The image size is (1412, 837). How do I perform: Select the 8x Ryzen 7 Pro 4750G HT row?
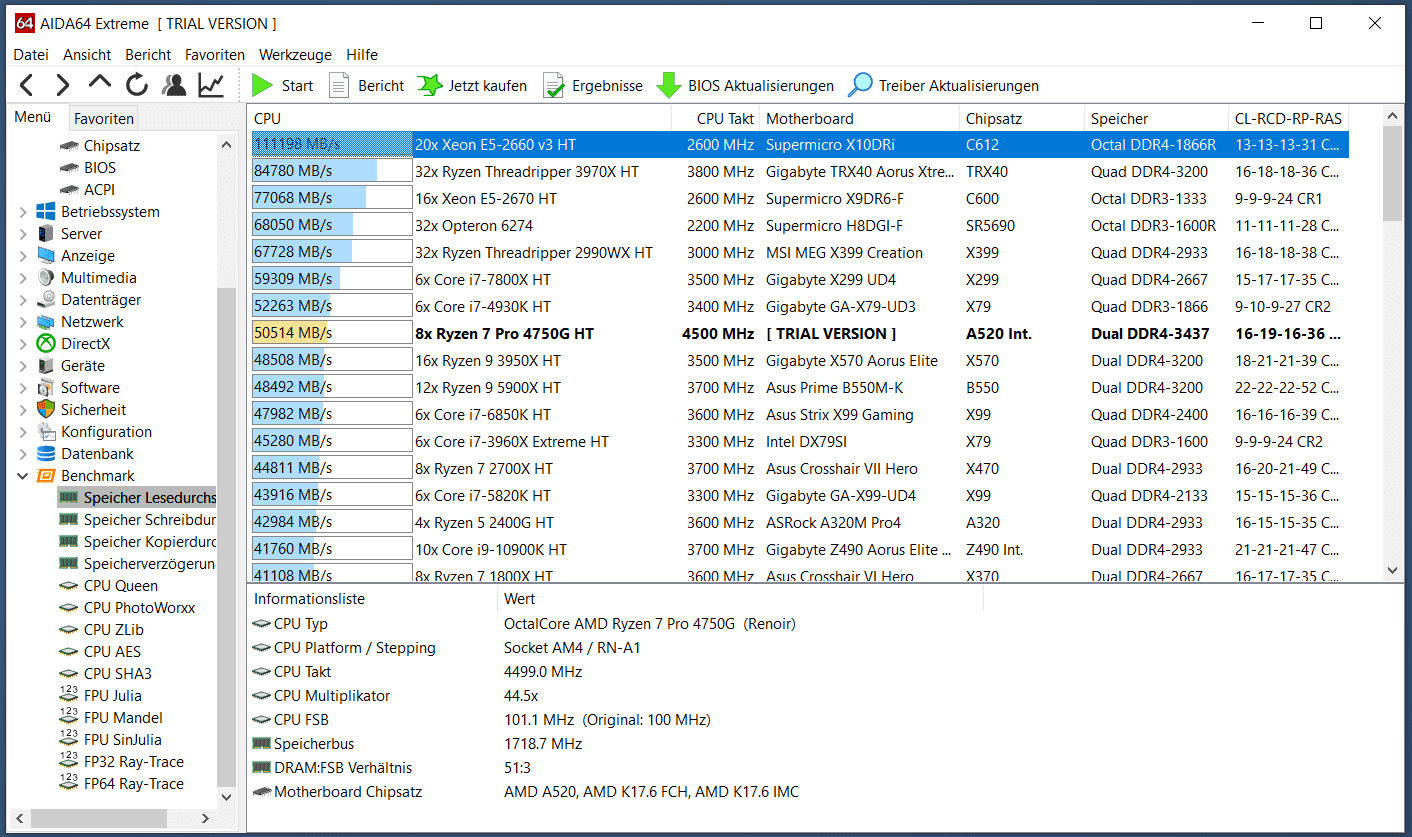pyautogui.click(x=799, y=334)
